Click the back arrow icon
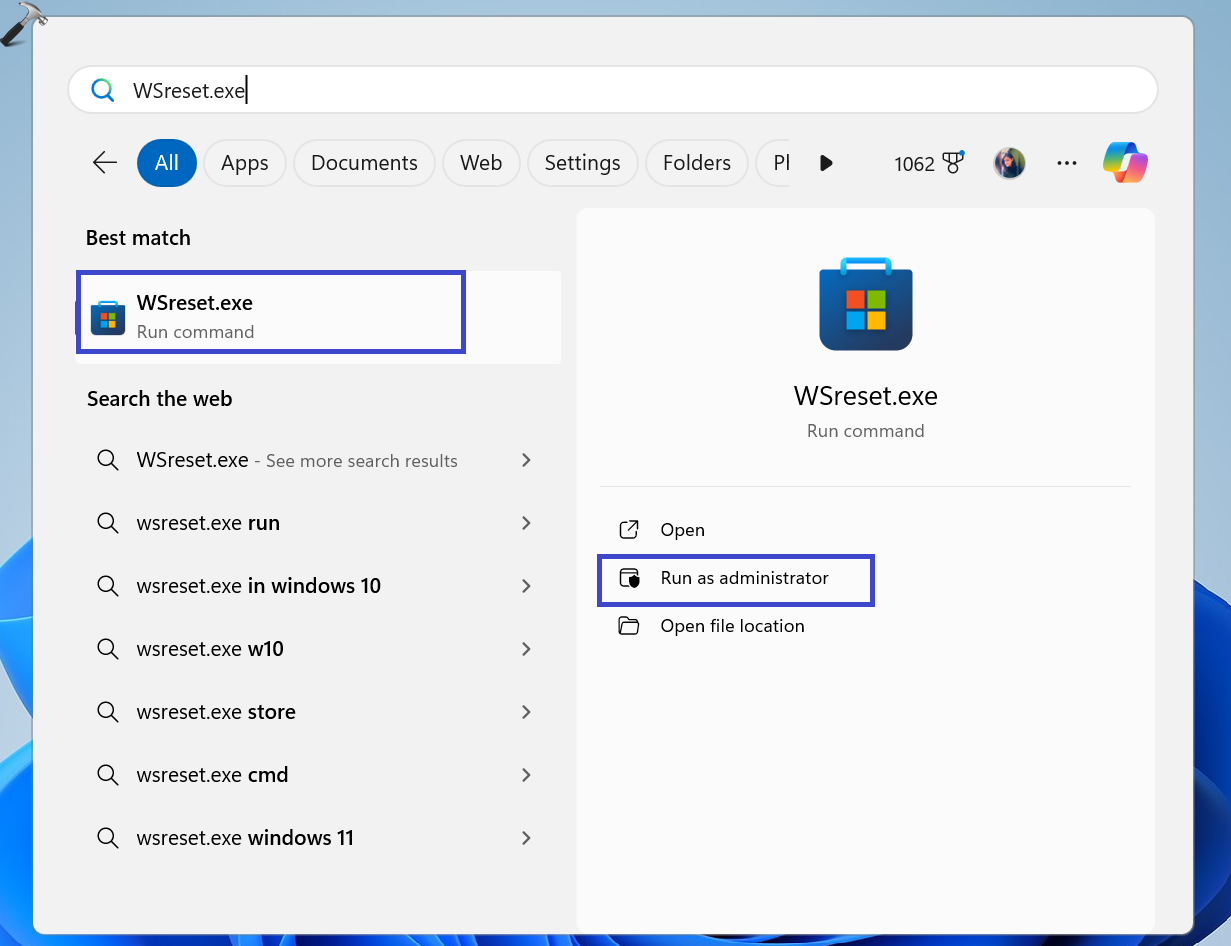This screenshot has width=1231, height=946. (x=105, y=163)
